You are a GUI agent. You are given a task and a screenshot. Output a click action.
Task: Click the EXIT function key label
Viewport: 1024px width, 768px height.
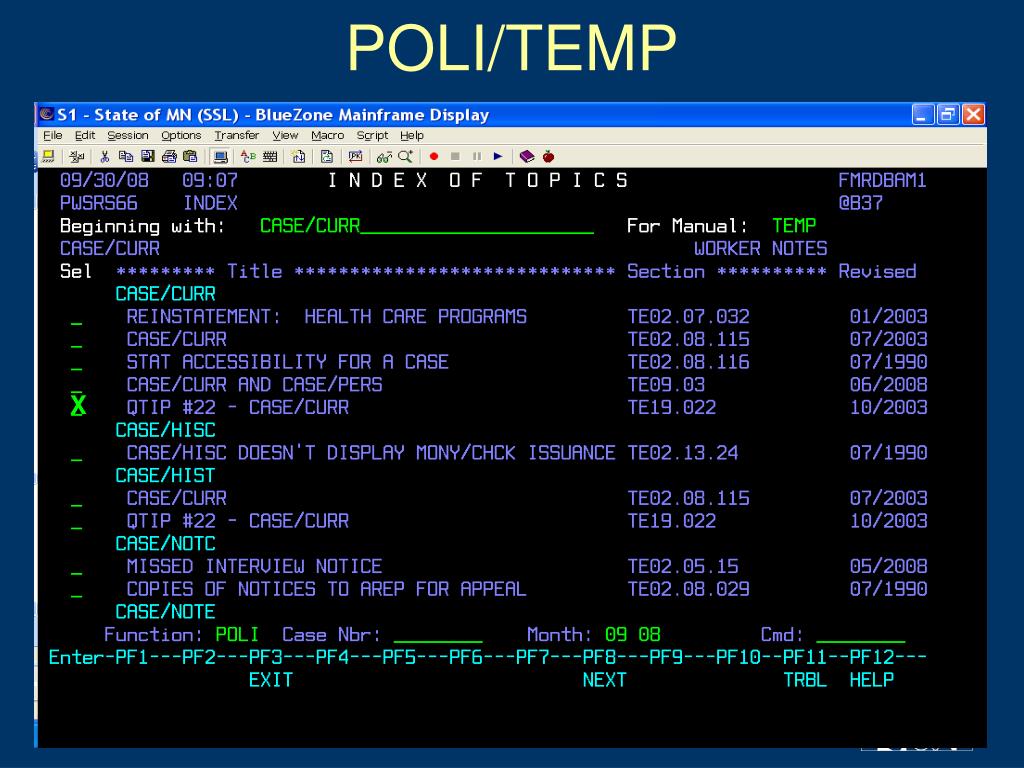(x=270, y=680)
